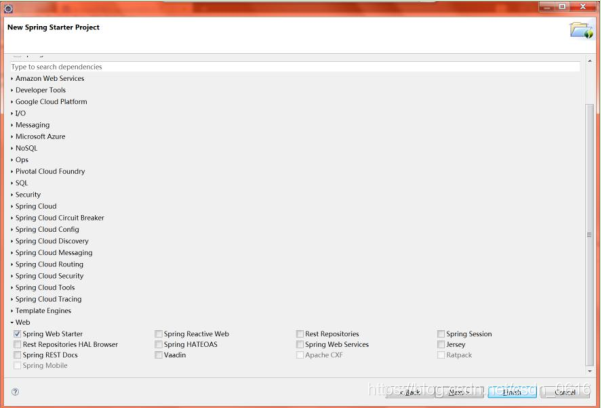Image resolution: width=601 pixels, height=408 pixels.
Task: Expand Spring Cloud Circuit Breaker
Action: point(12,218)
